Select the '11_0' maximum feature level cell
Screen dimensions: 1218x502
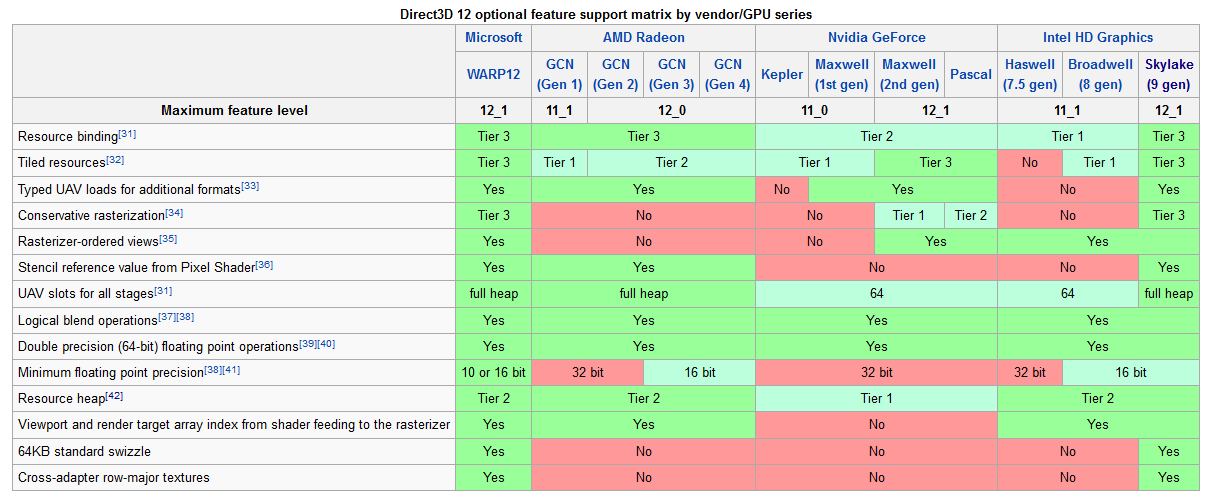(x=815, y=110)
